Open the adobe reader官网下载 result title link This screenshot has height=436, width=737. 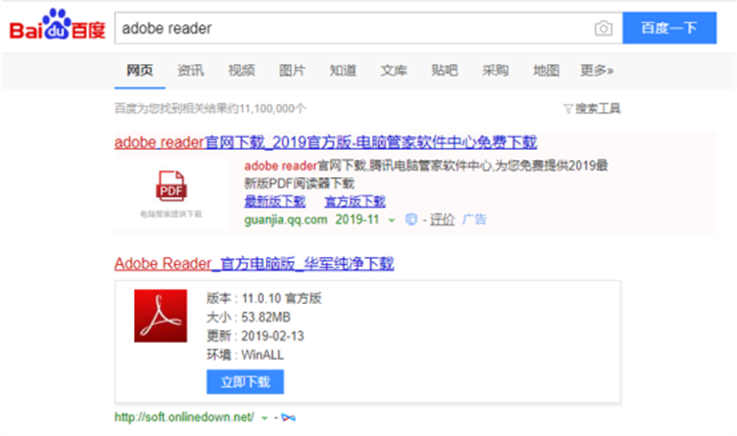coord(325,142)
